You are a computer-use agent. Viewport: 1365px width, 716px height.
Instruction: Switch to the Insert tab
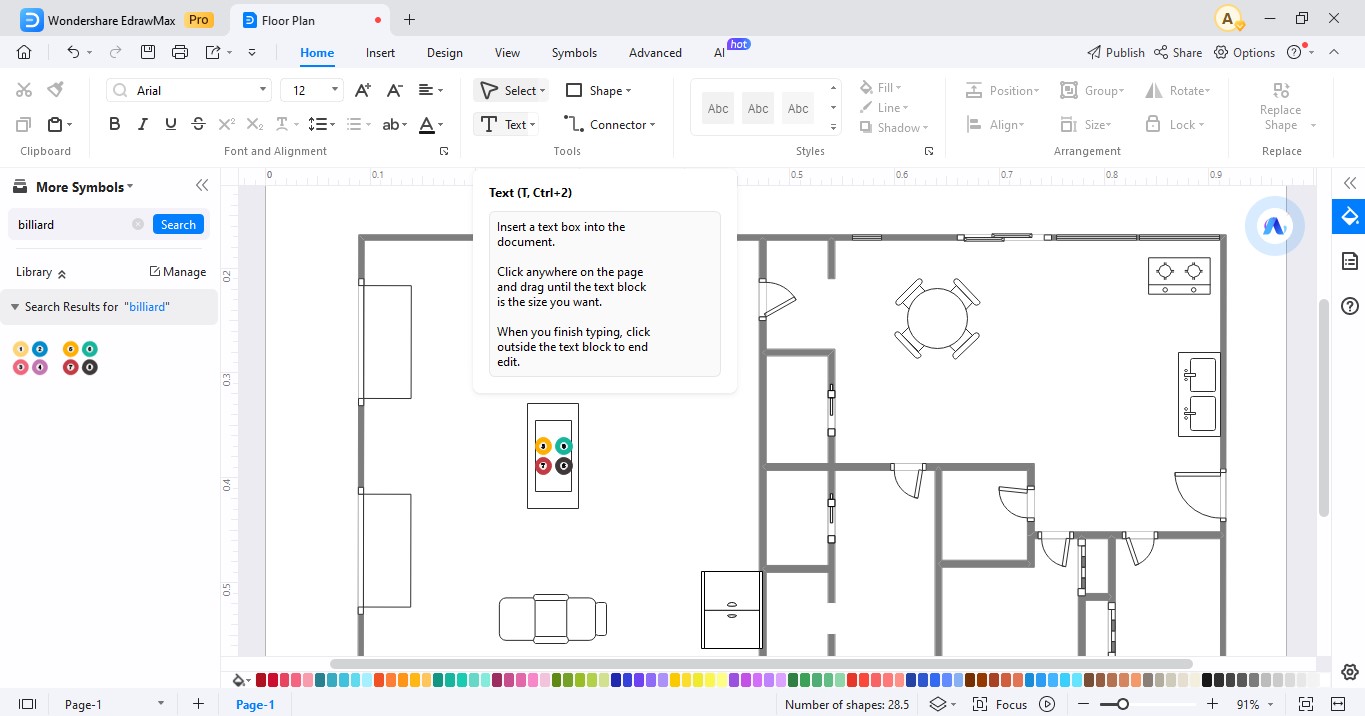(380, 53)
